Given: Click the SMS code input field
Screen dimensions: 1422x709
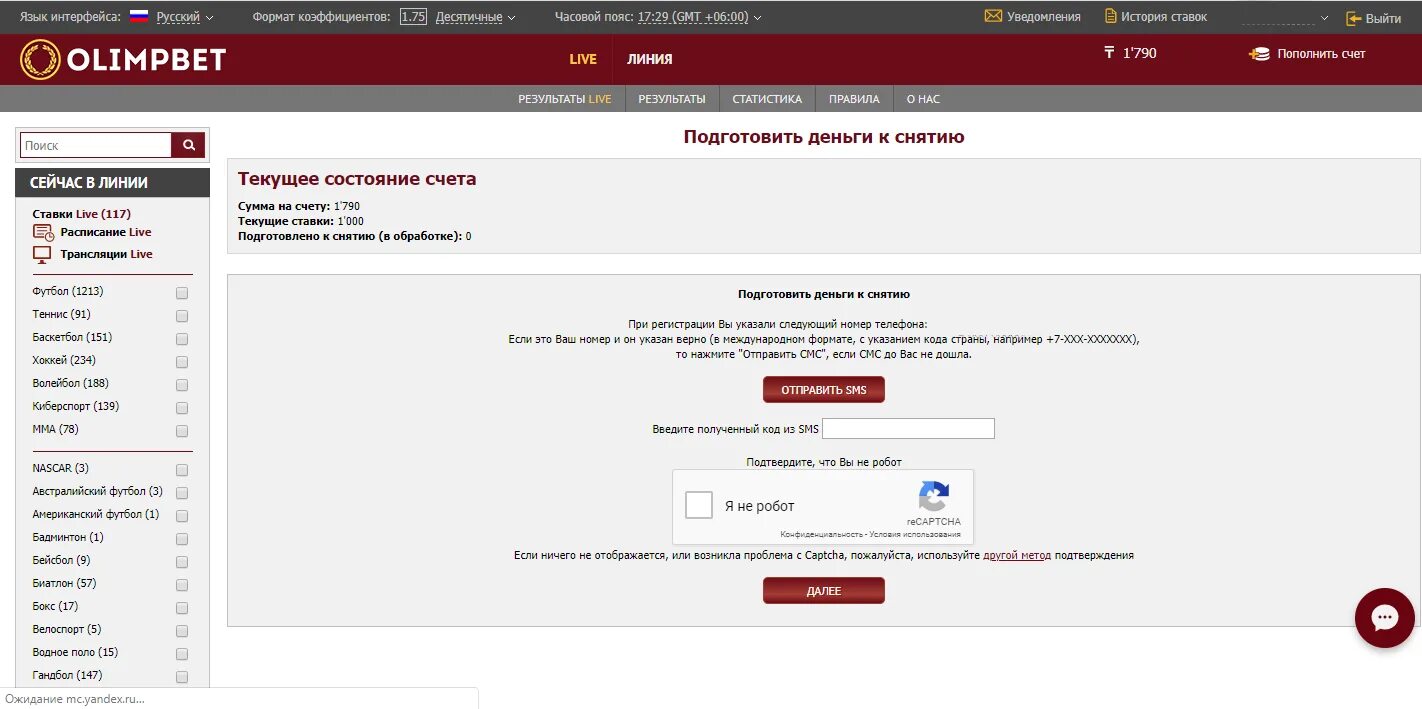Looking at the screenshot, I should 907,428.
